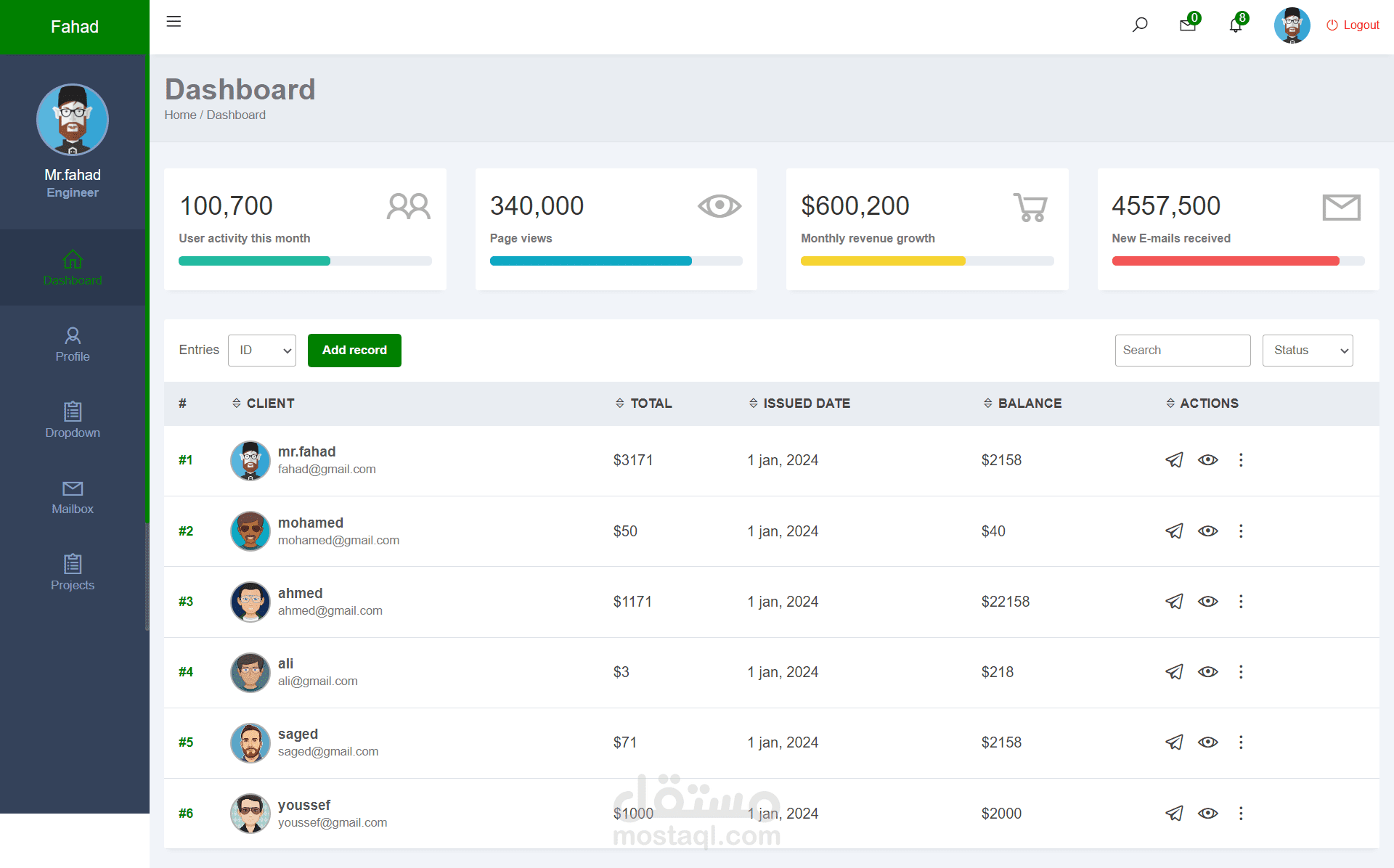The image size is (1394, 868).
Task: Click inside the Search input field
Action: tap(1182, 350)
